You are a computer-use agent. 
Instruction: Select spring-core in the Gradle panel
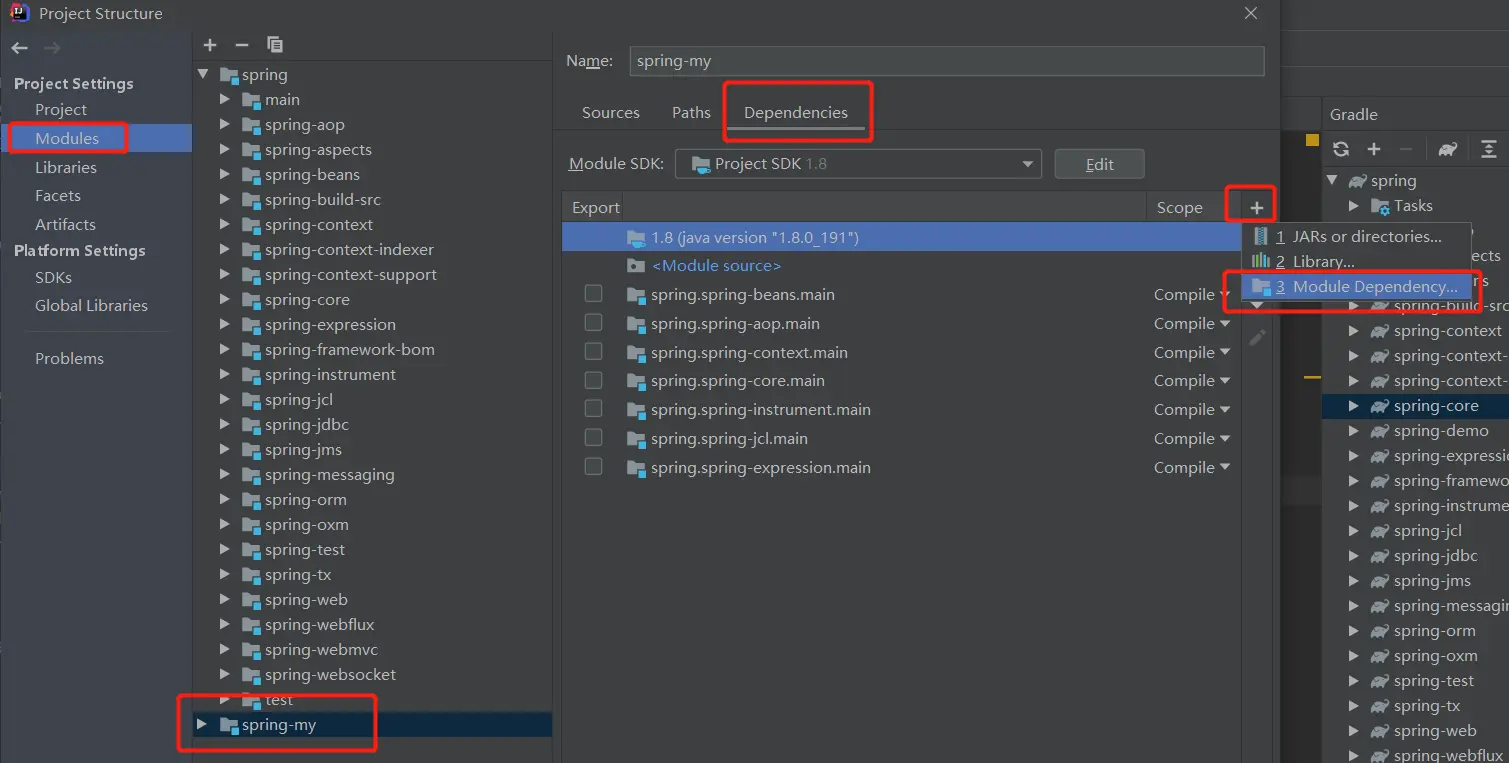[1436, 406]
